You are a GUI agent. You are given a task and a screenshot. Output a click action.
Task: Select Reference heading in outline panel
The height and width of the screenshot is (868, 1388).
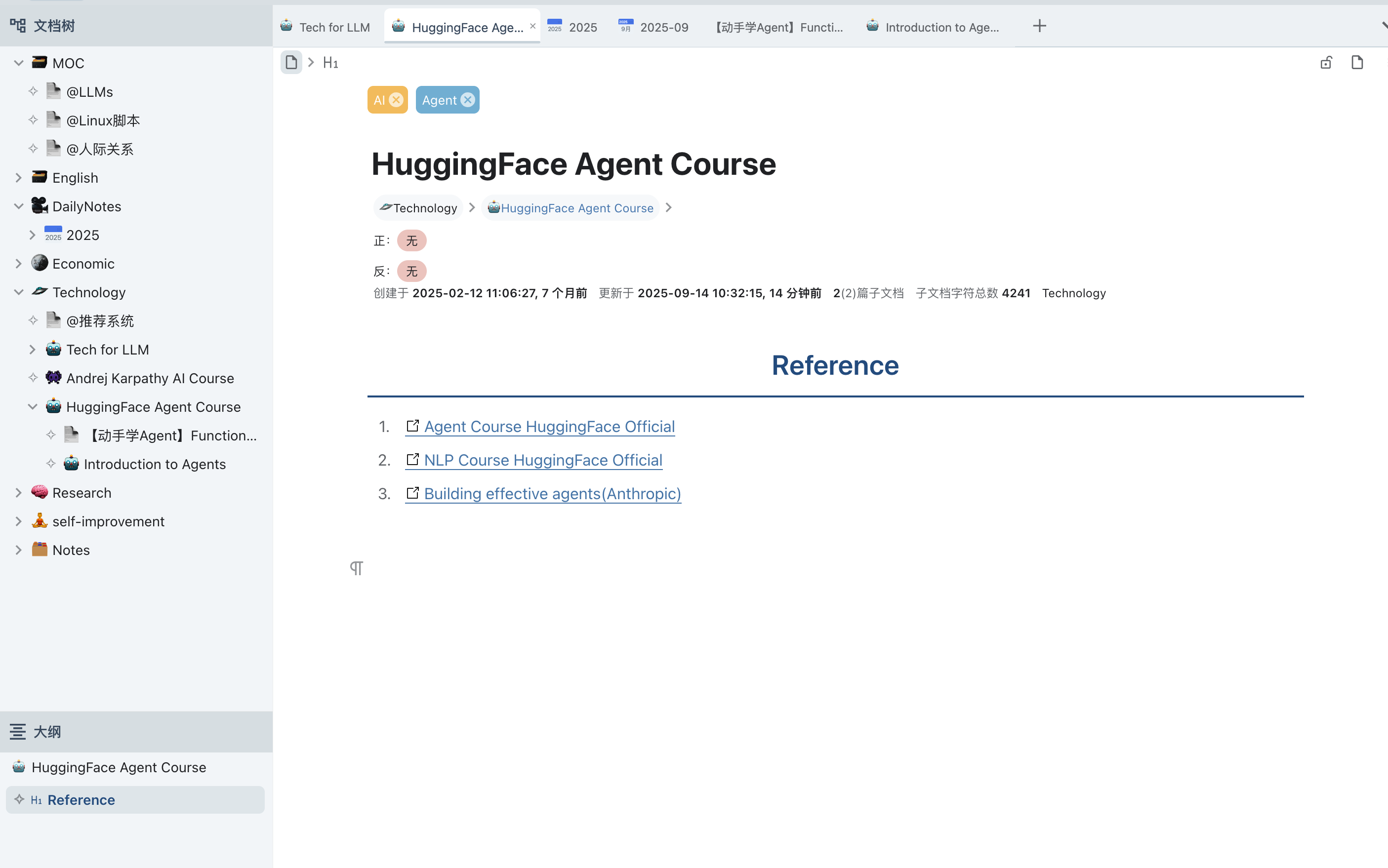pyautogui.click(x=81, y=800)
